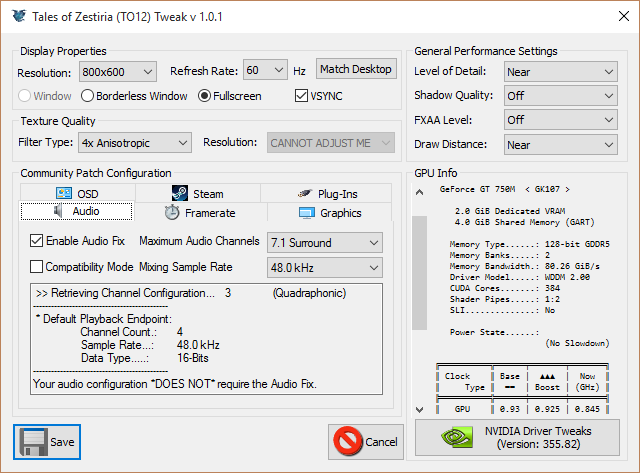
Task: Click the Match Desktop button
Action: [356, 69]
